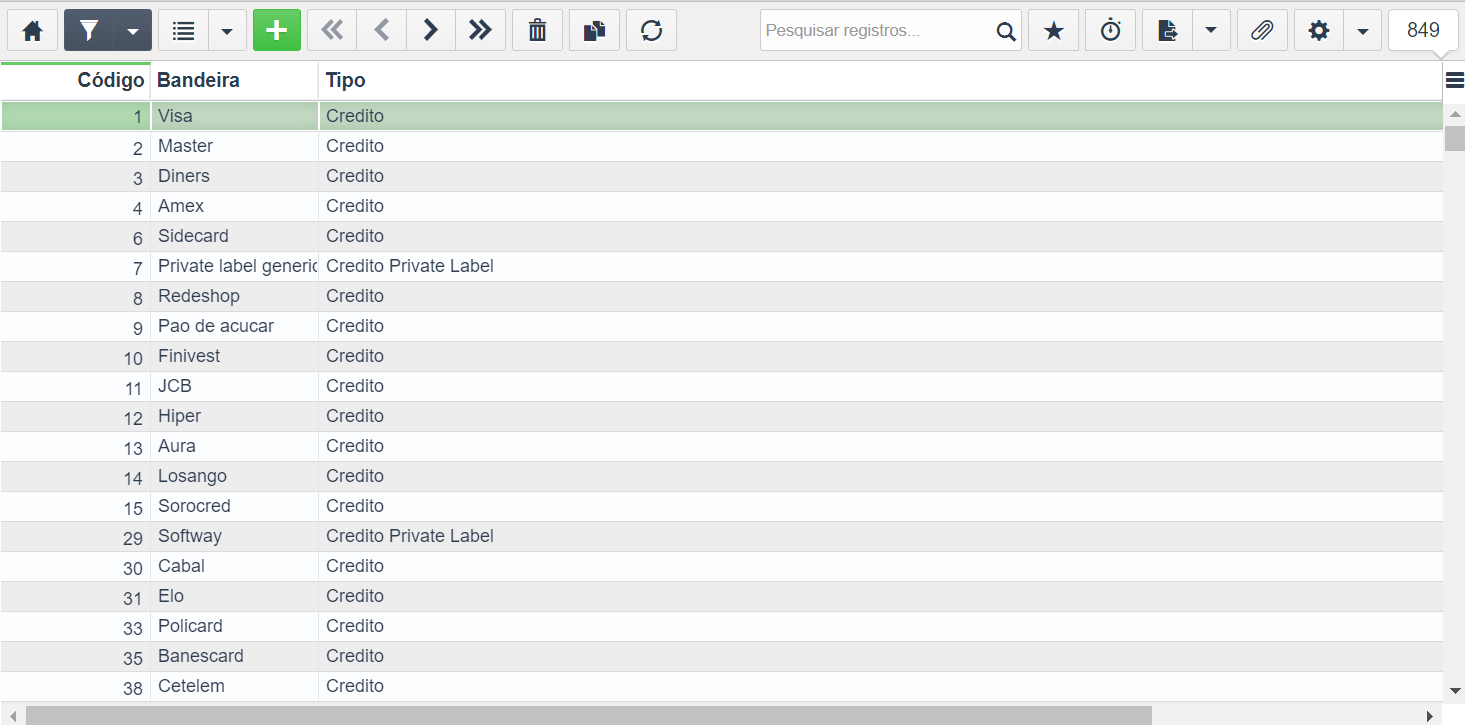The width and height of the screenshot is (1465, 725).
Task: Sort by the Tipo column header
Action: click(x=880, y=81)
